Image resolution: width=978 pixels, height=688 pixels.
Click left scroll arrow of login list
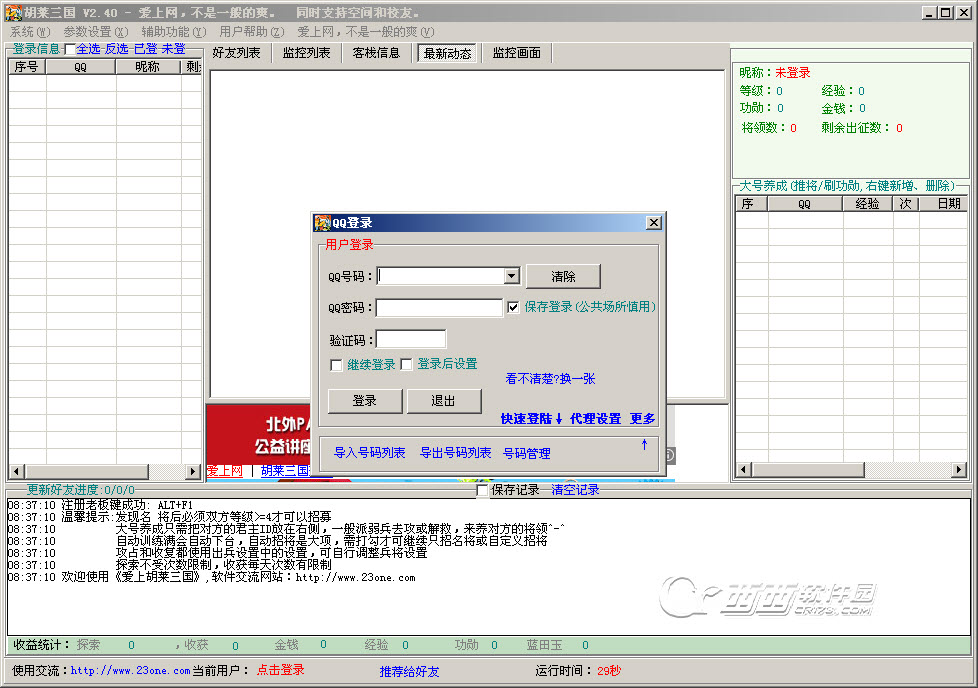point(16,472)
